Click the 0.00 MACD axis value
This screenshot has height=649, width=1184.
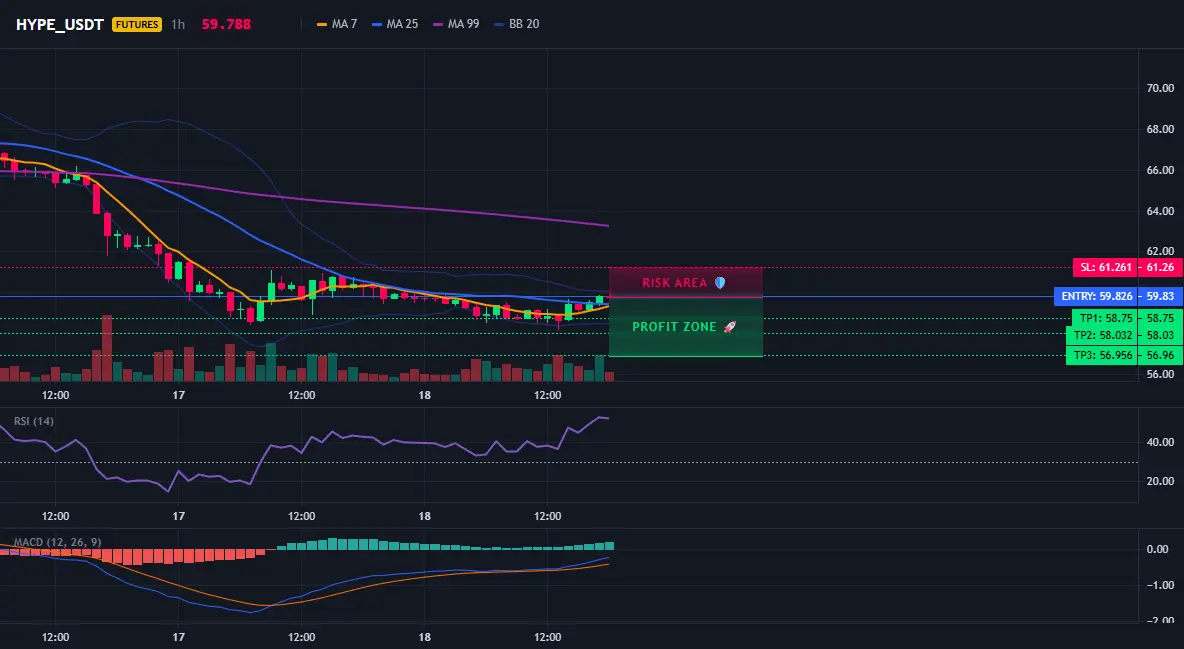tap(1158, 549)
